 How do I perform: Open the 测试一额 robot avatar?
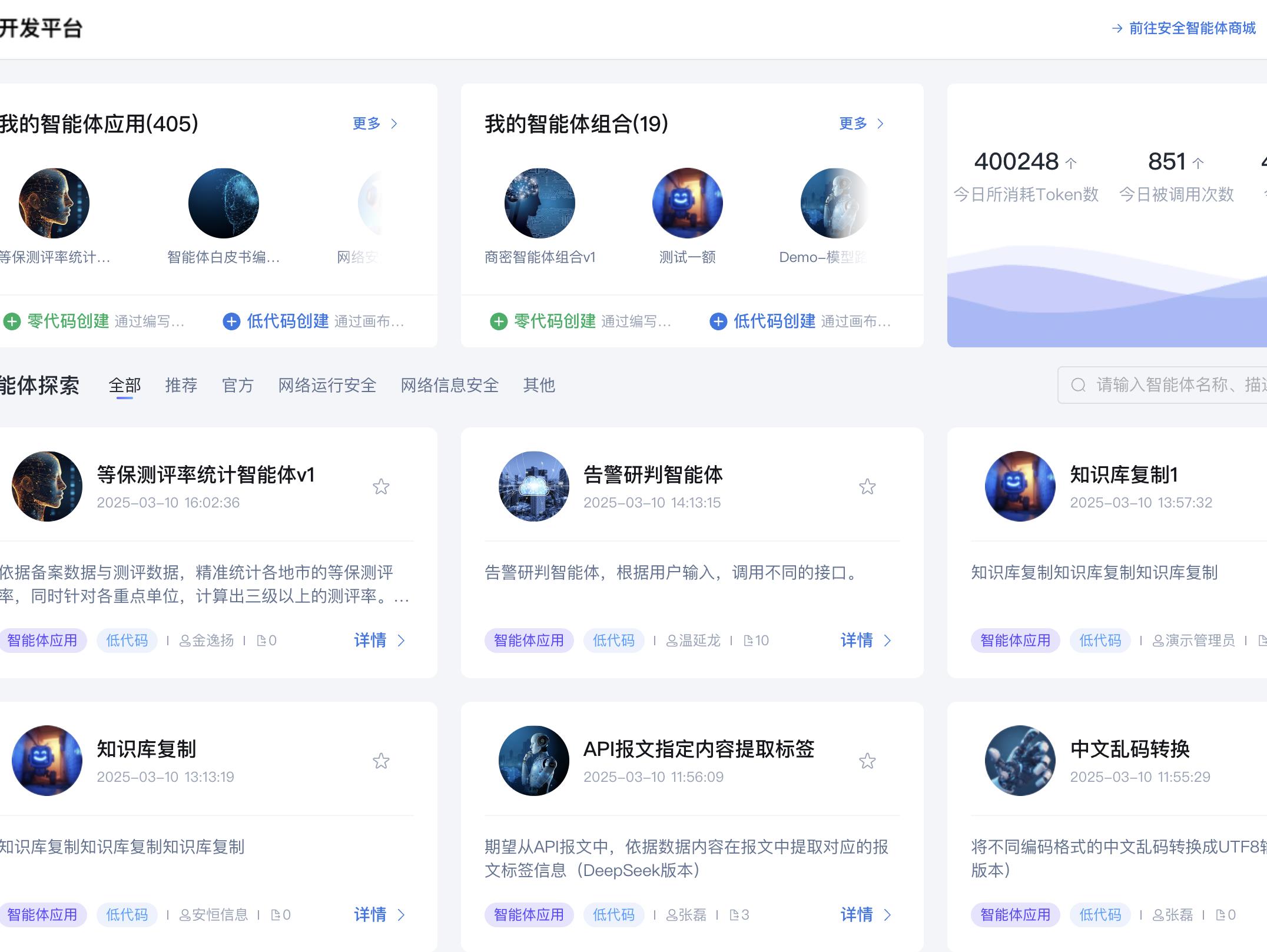coord(687,203)
